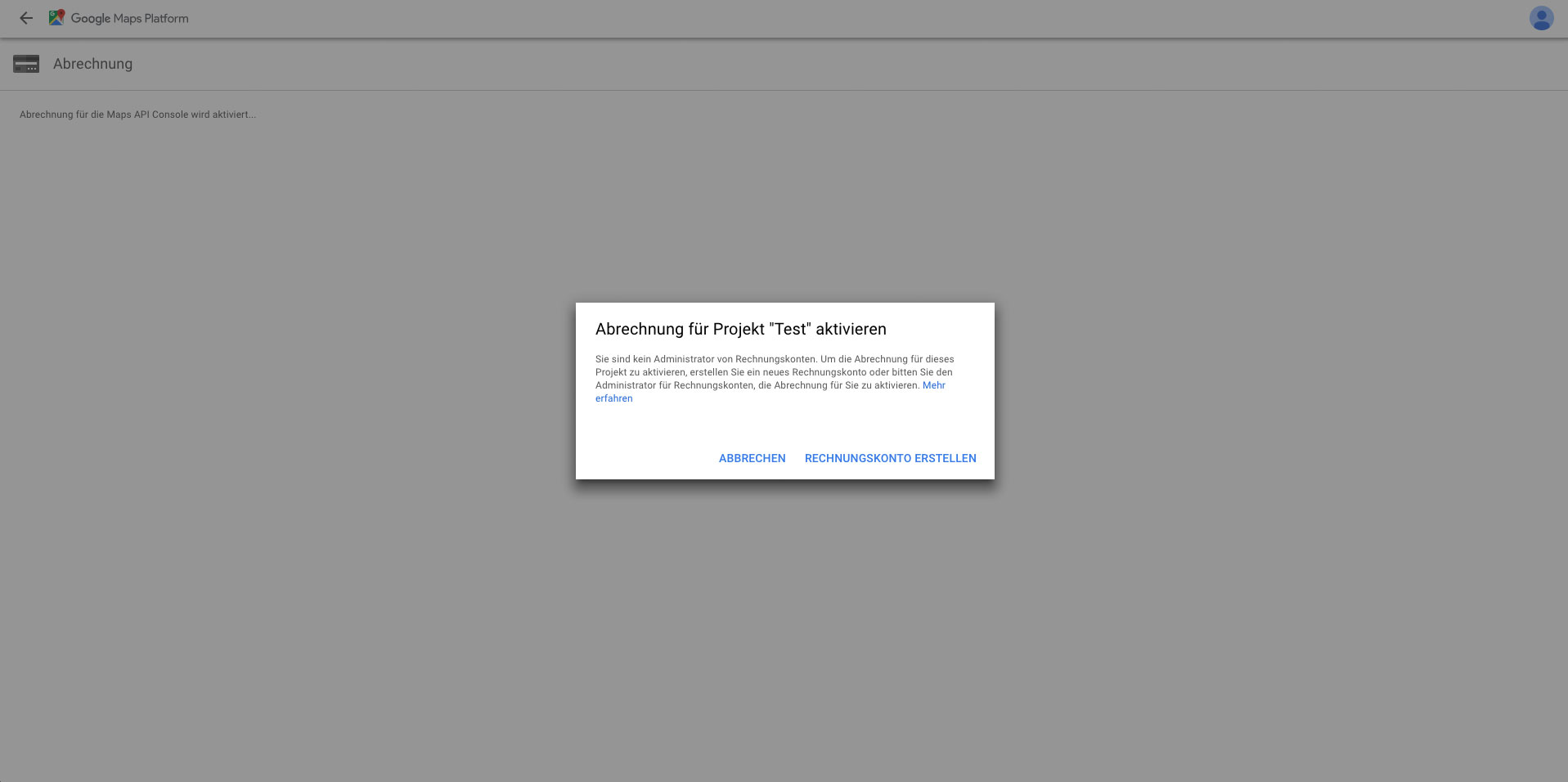Click the dialog title "Abrechnung für Projekt"
This screenshot has height=782, width=1568.
679,329
